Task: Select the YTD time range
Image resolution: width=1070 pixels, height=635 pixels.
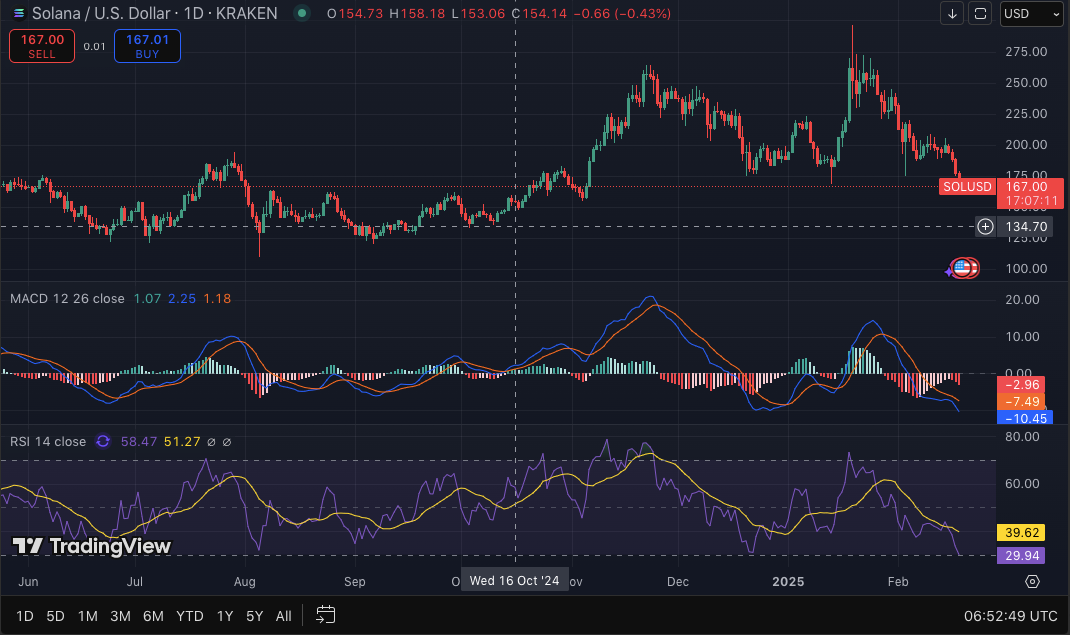Action: [189, 615]
